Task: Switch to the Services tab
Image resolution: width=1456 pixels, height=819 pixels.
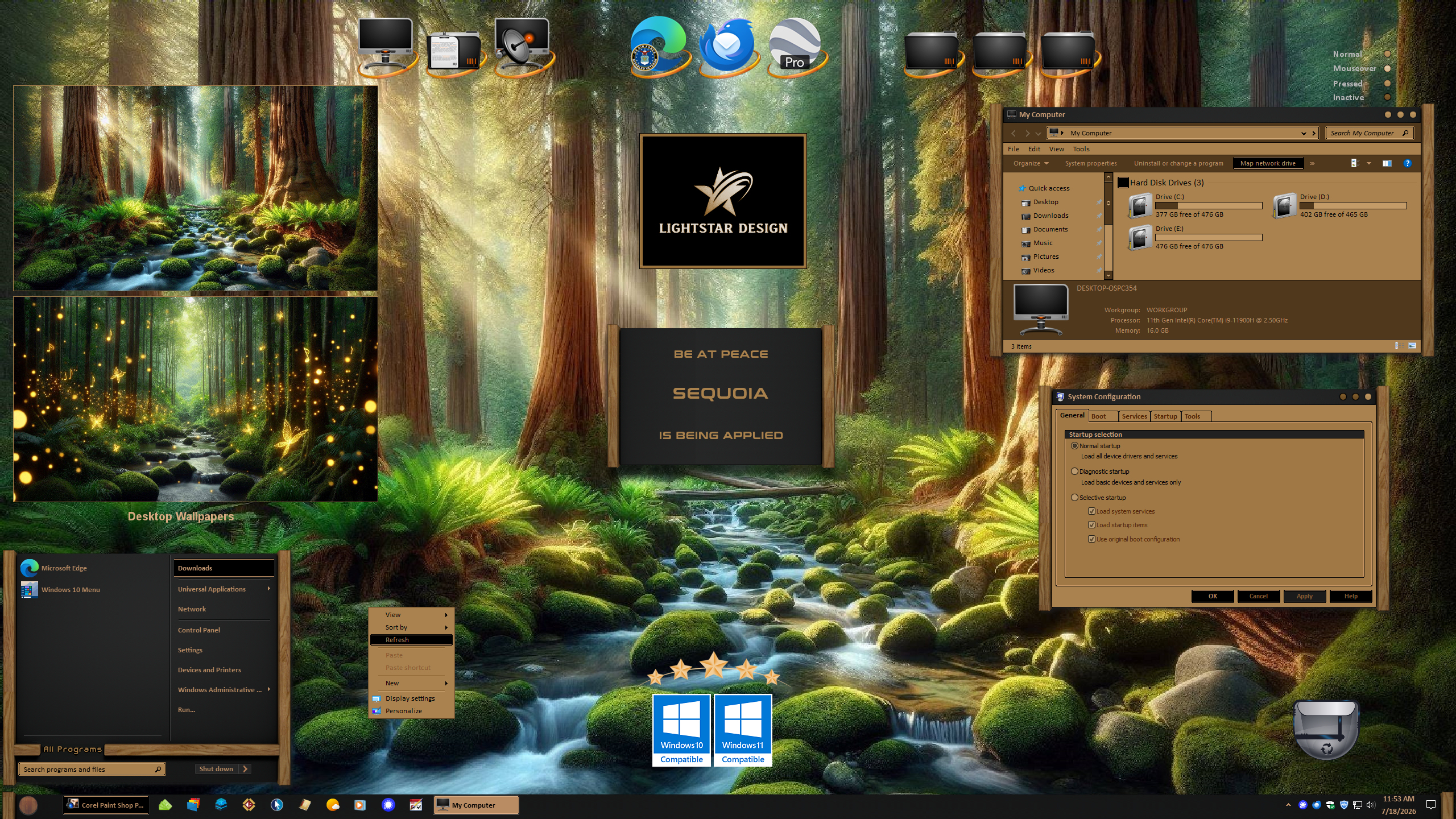Action: click(1134, 416)
